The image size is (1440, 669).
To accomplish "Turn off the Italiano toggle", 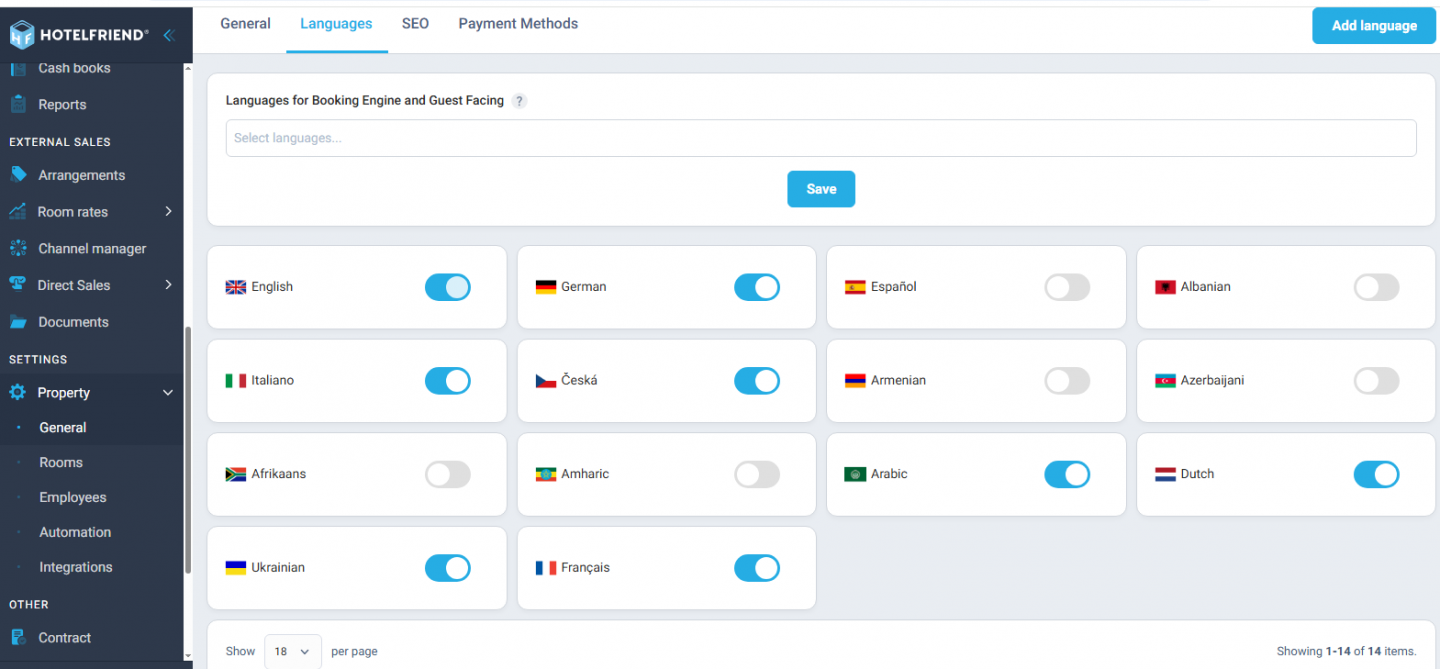I will [447, 381].
